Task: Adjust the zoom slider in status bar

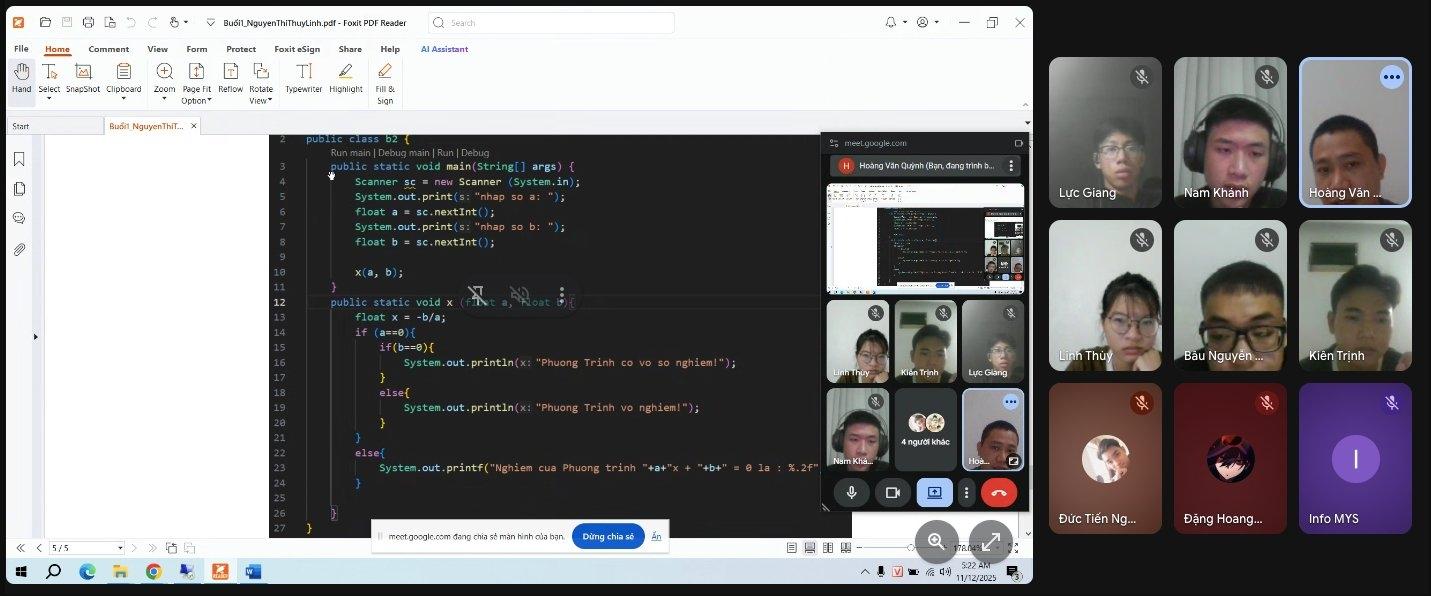Action: coord(909,548)
